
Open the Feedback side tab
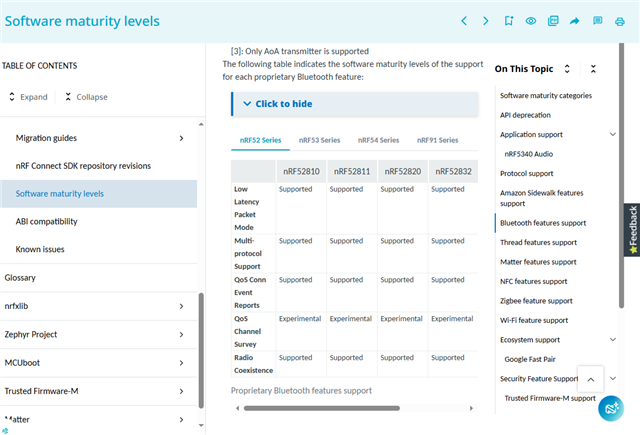632,230
